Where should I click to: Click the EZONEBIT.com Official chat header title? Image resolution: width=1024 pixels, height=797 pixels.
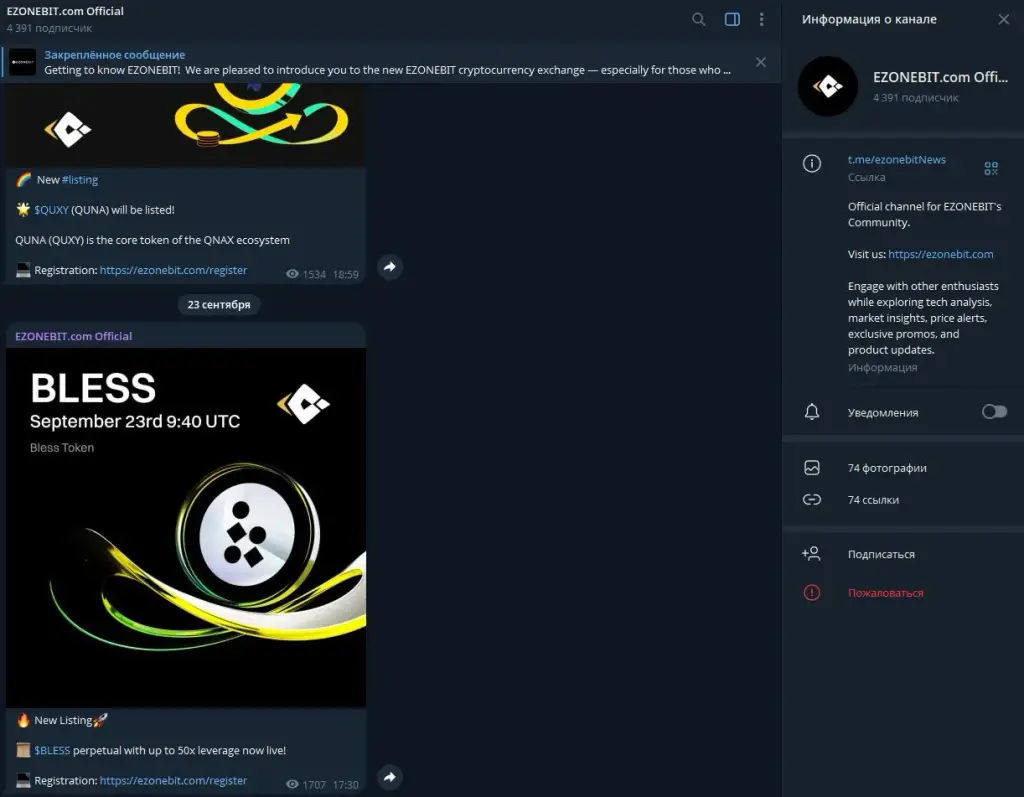[x=65, y=11]
